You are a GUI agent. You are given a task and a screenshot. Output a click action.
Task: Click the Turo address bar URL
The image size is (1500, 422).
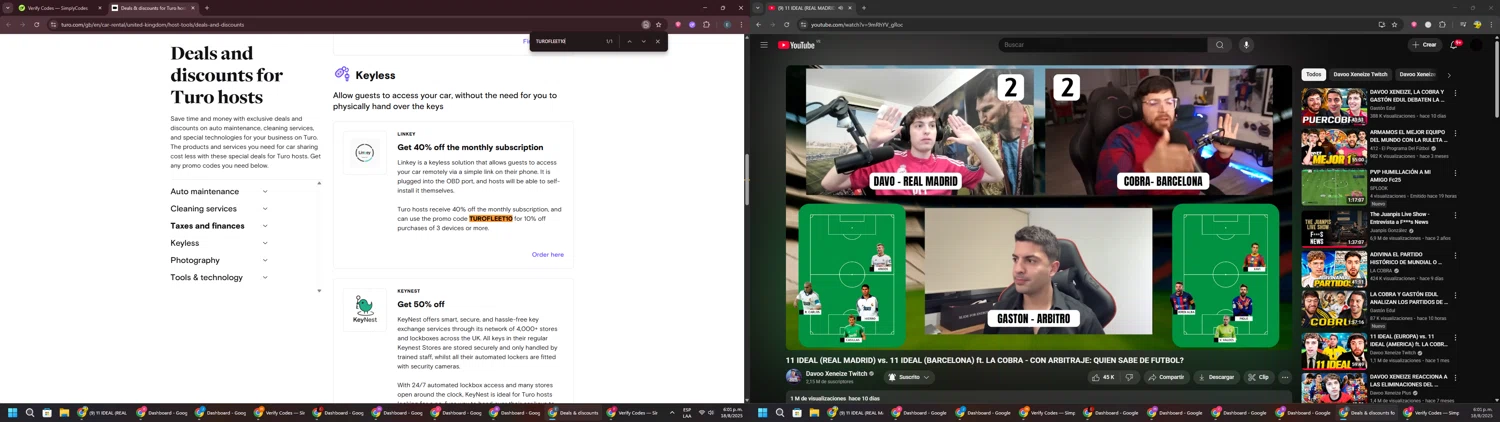click(152, 24)
